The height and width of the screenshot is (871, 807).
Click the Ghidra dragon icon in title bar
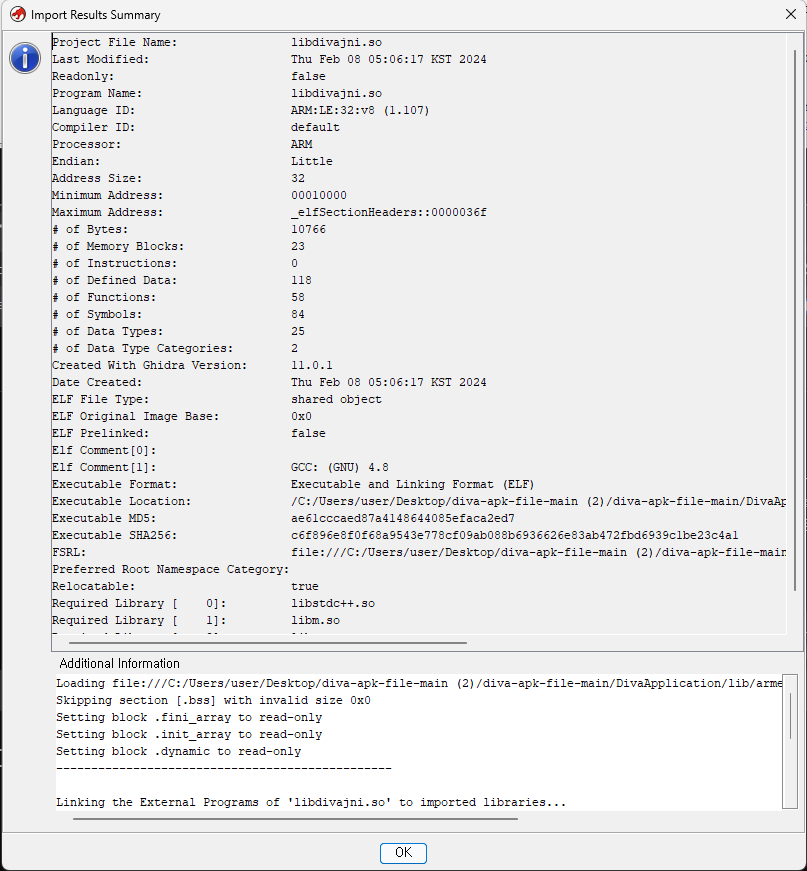pyautogui.click(x=18, y=14)
